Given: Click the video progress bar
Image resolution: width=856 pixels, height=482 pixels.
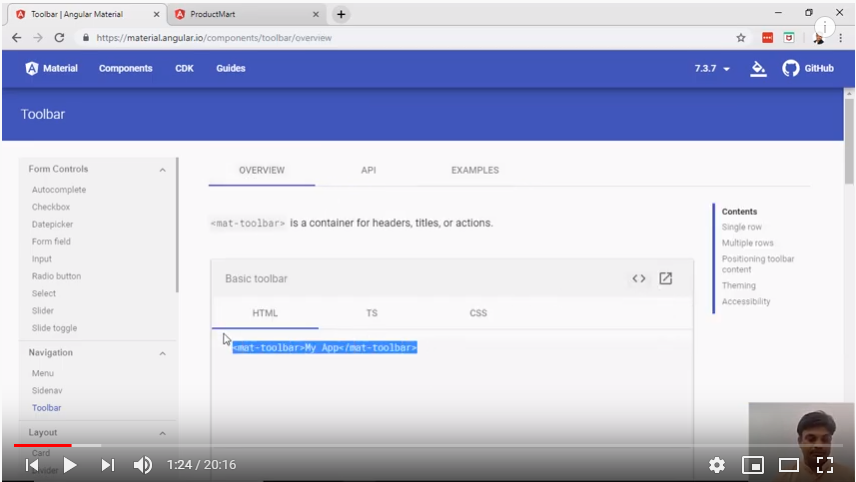Looking at the screenshot, I should tap(400, 445).
